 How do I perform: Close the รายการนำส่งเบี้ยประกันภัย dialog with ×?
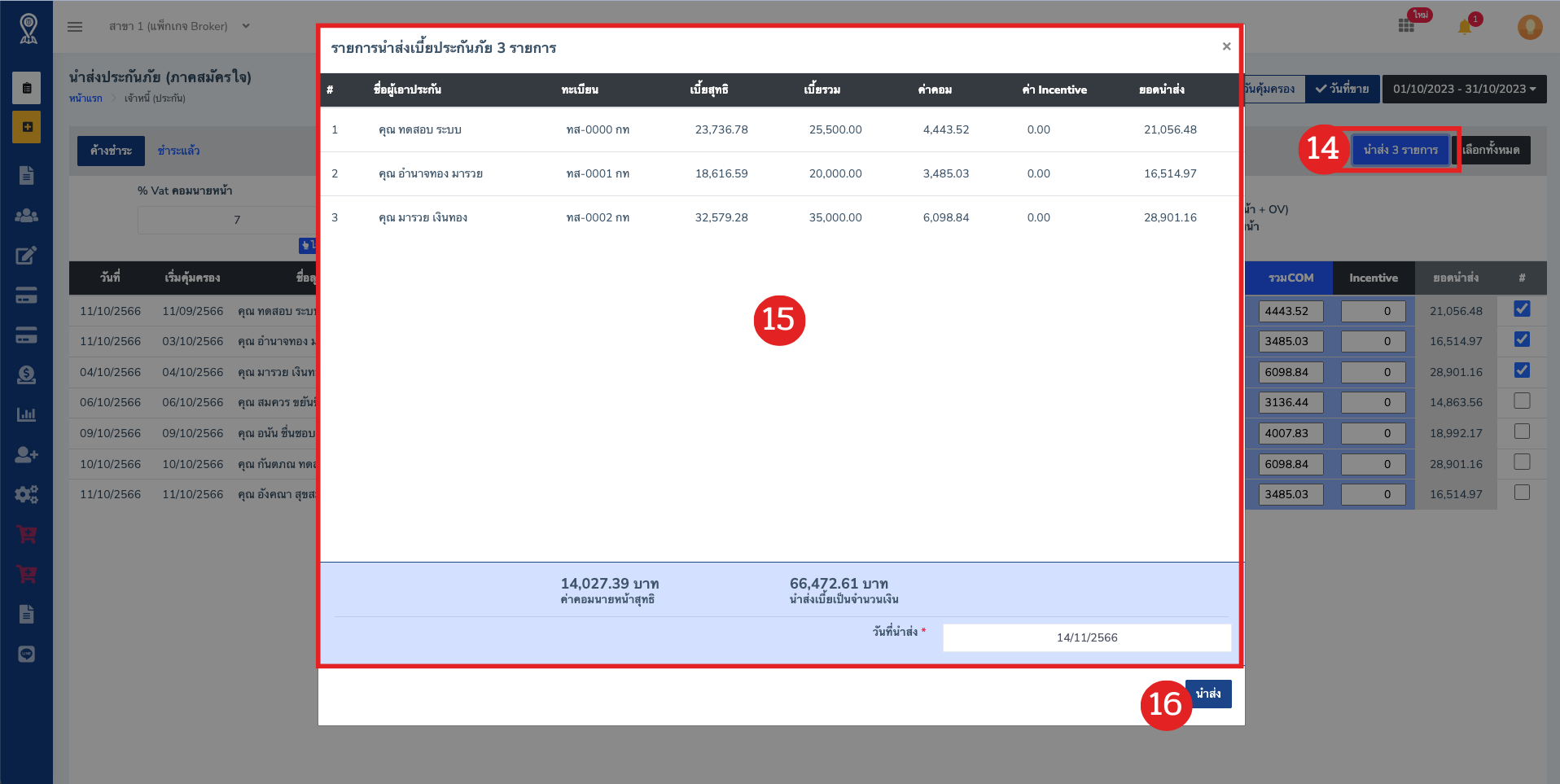pos(1226,46)
